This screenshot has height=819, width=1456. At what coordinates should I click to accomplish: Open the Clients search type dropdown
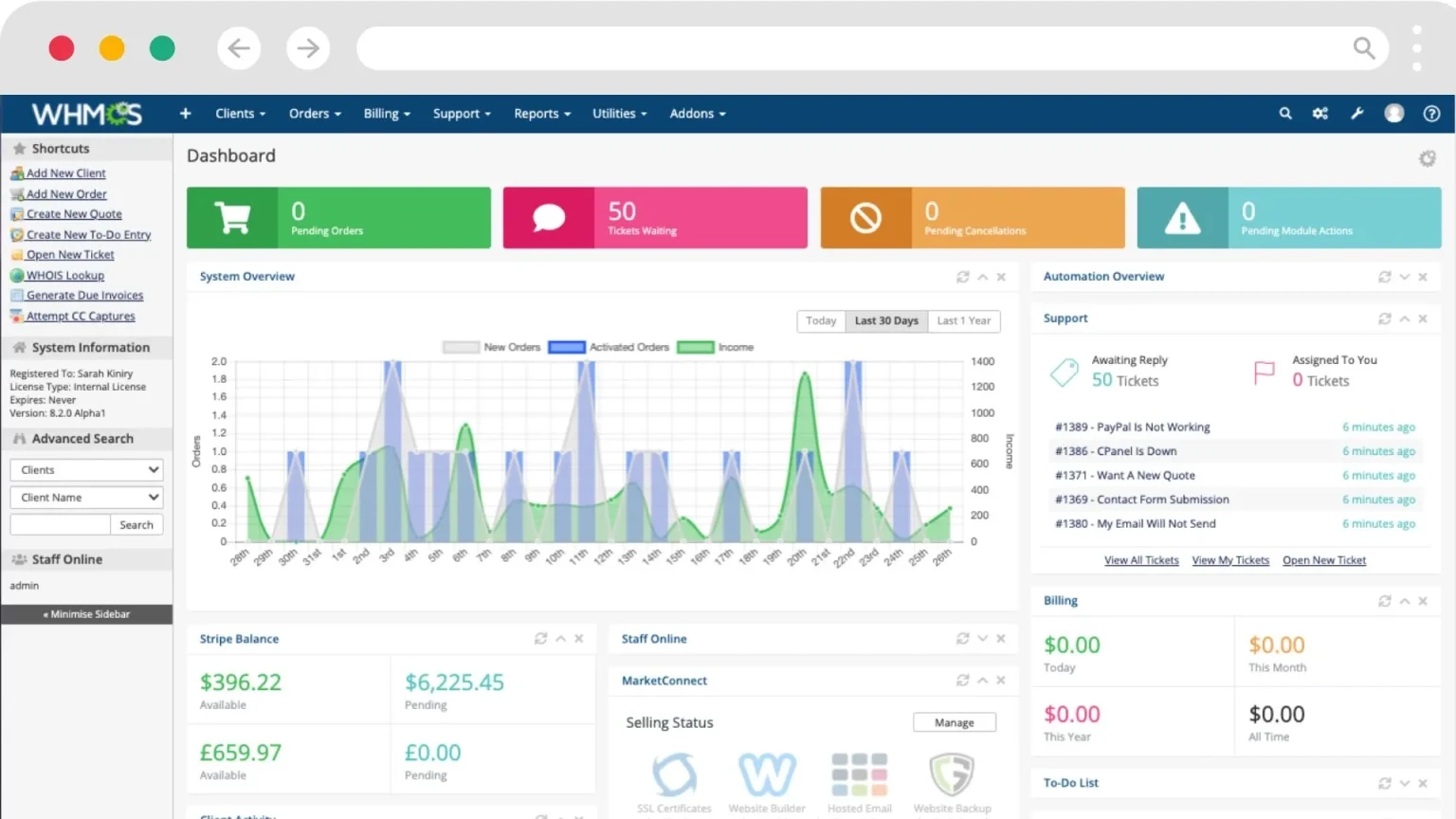[x=86, y=470]
